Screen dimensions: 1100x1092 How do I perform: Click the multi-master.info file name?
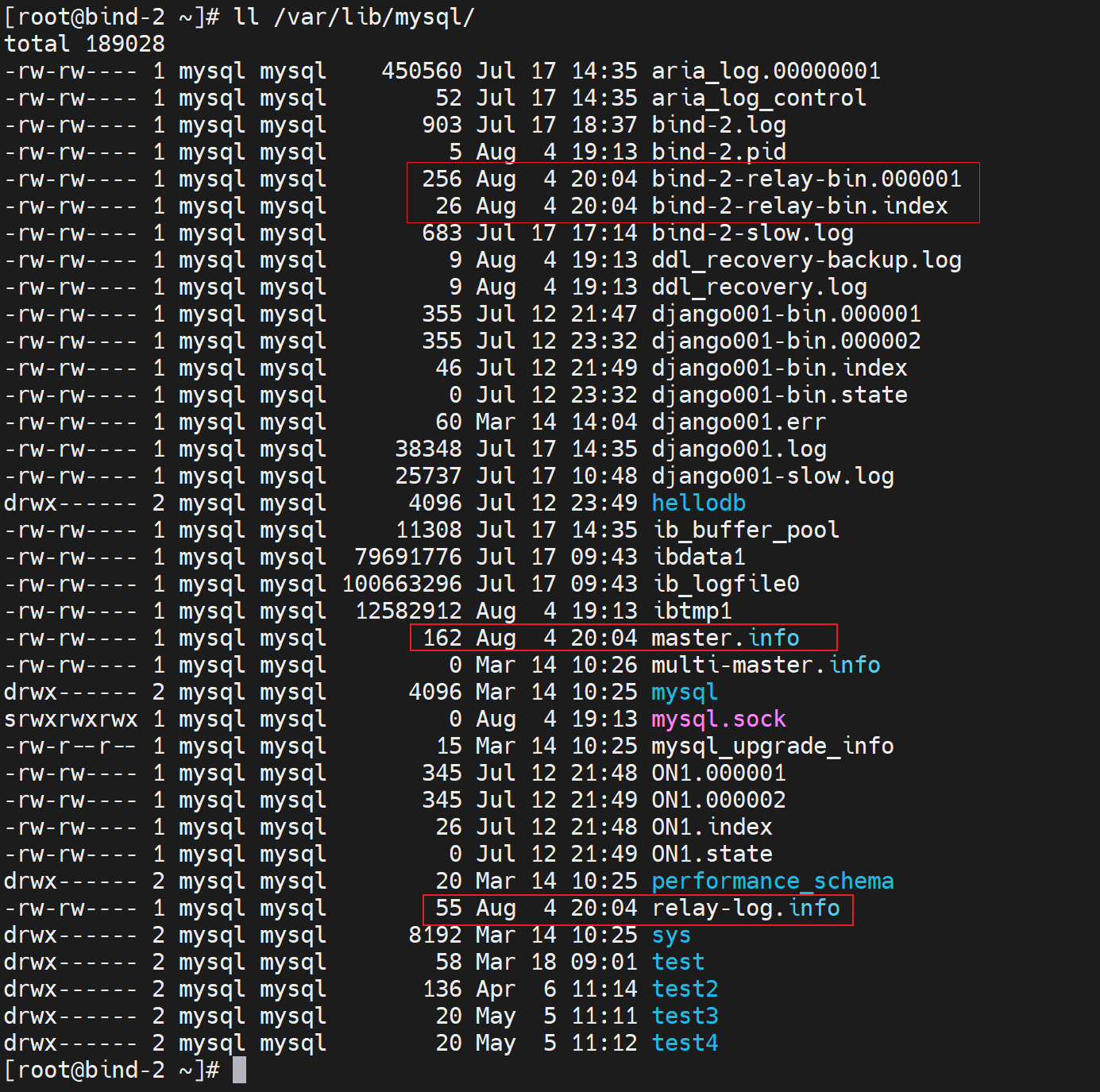click(x=765, y=666)
